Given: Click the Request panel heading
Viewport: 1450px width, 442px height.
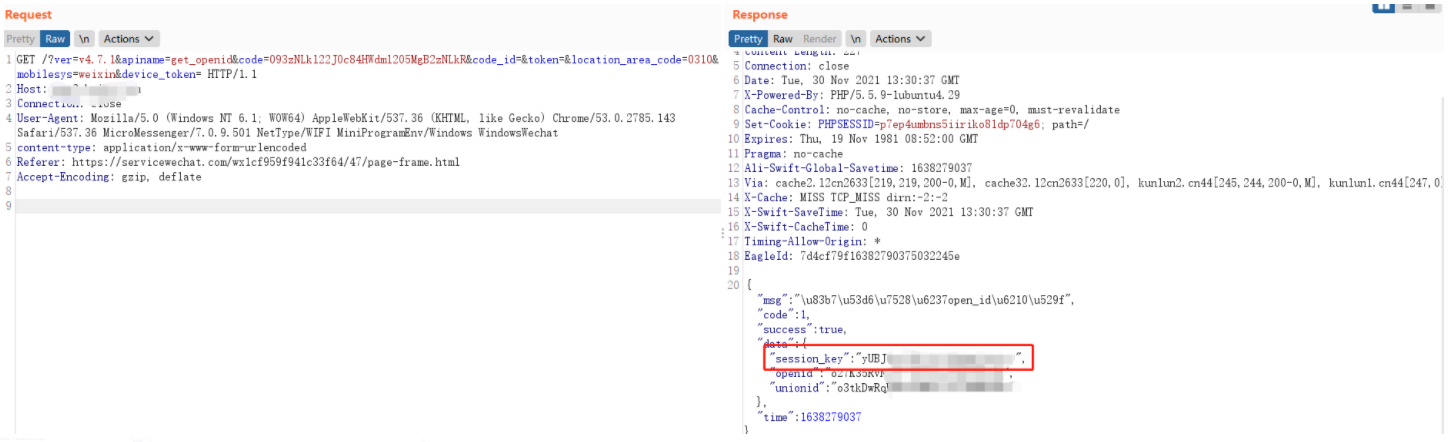Looking at the screenshot, I should tap(28, 14).
